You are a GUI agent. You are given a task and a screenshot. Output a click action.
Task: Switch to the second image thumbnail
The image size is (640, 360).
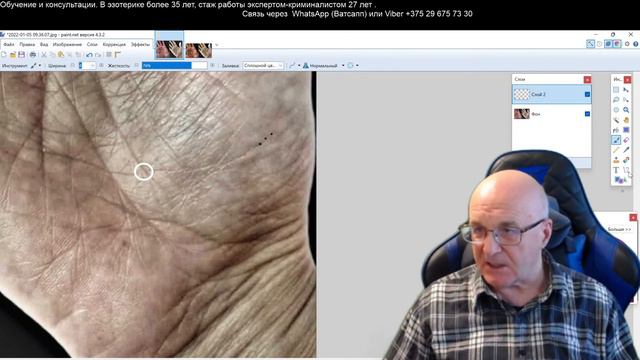[199, 50]
